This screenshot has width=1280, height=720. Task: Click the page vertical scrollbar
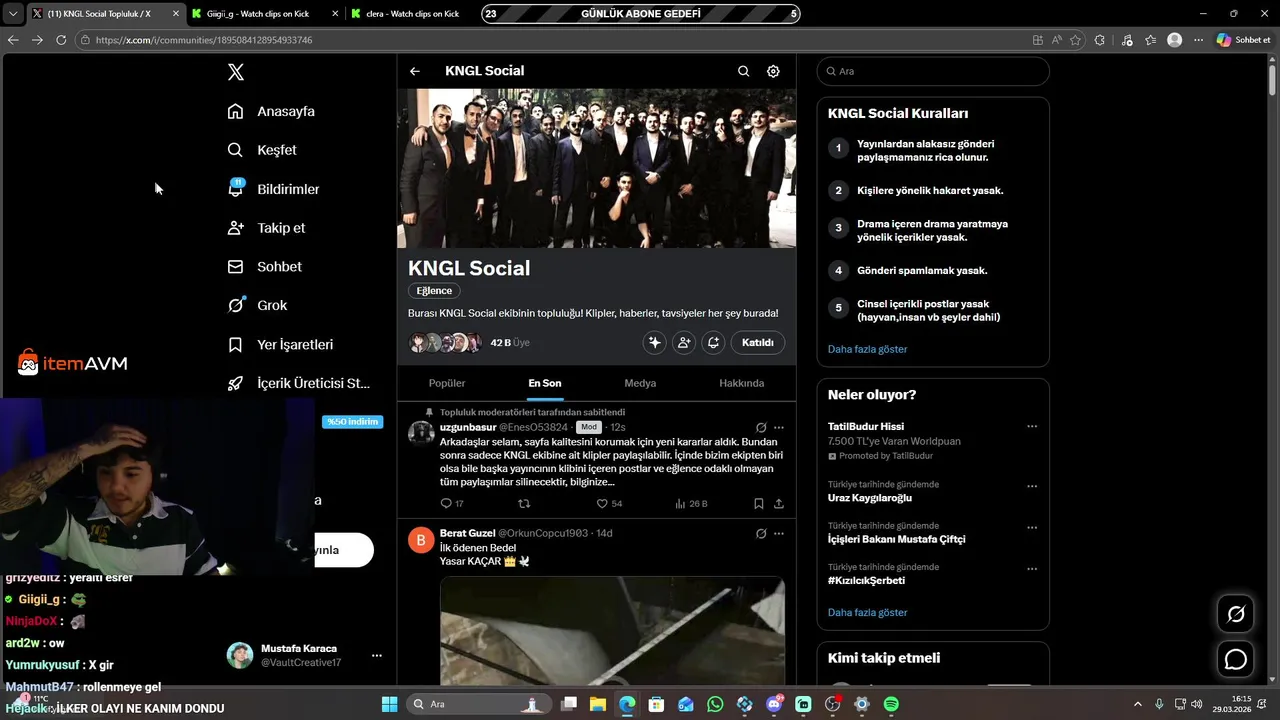coord(1272,80)
